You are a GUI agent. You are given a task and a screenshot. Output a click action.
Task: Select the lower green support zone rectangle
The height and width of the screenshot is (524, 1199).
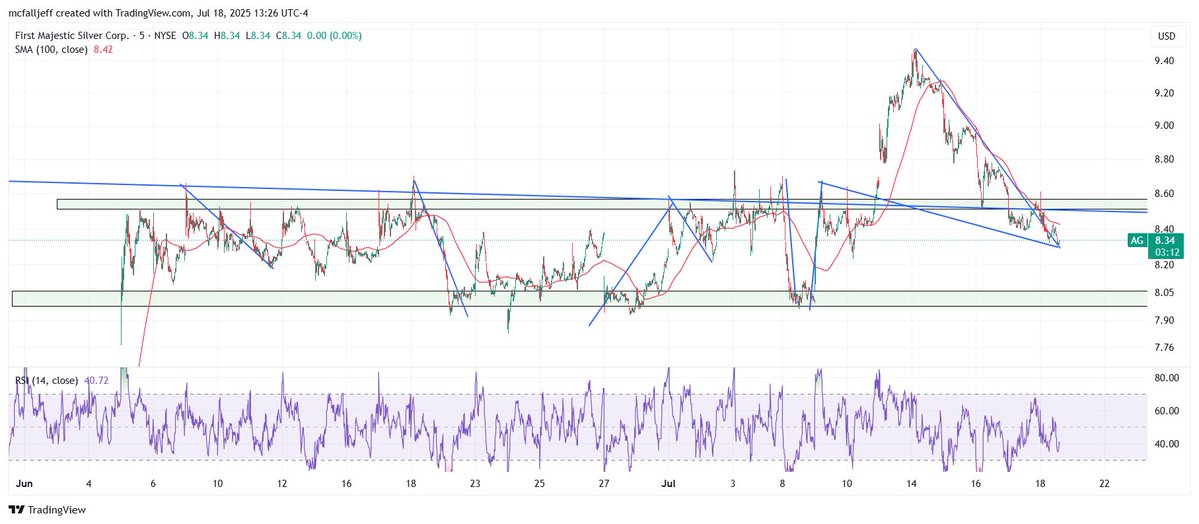click(580, 298)
